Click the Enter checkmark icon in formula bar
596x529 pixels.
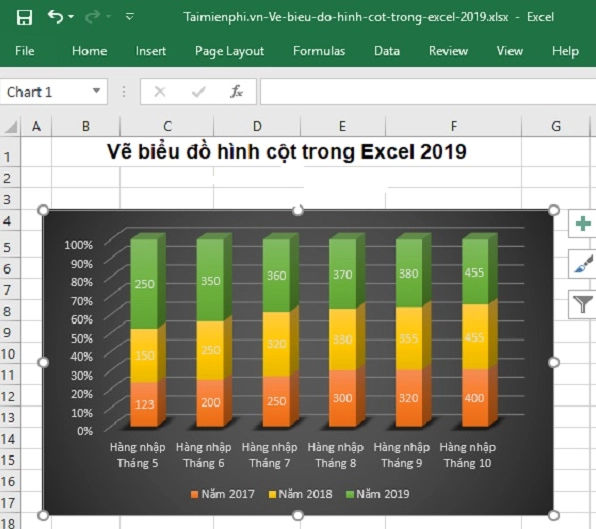coord(198,92)
